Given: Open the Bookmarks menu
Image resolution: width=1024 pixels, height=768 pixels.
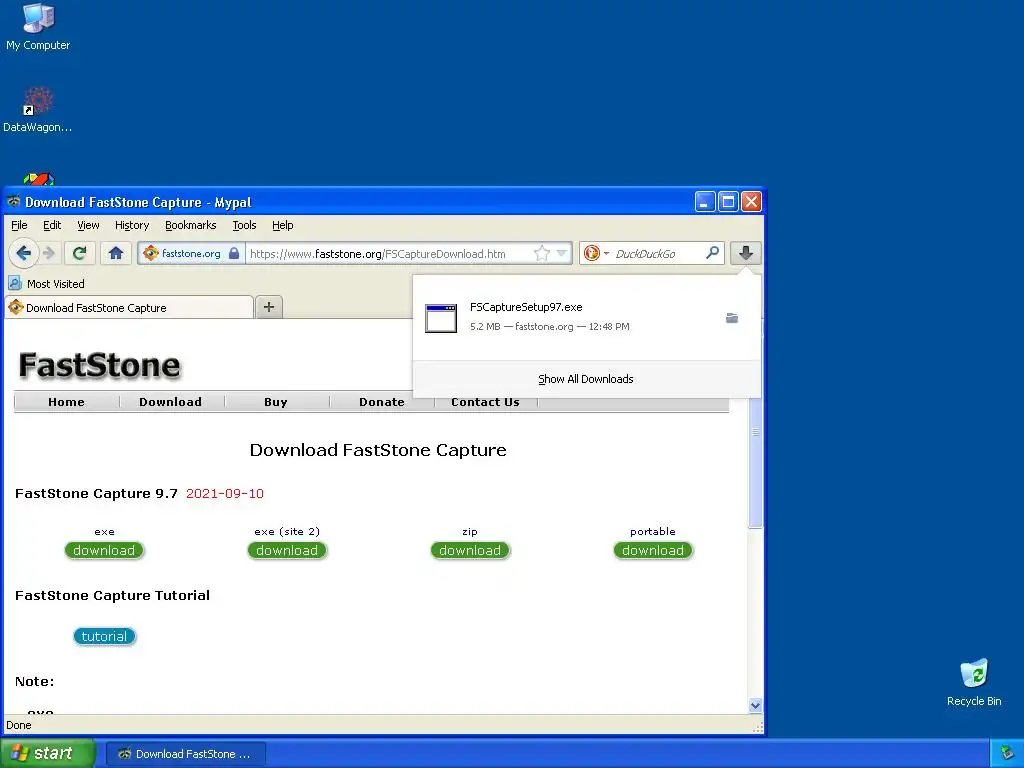Looking at the screenshot, I should point(190,225).
